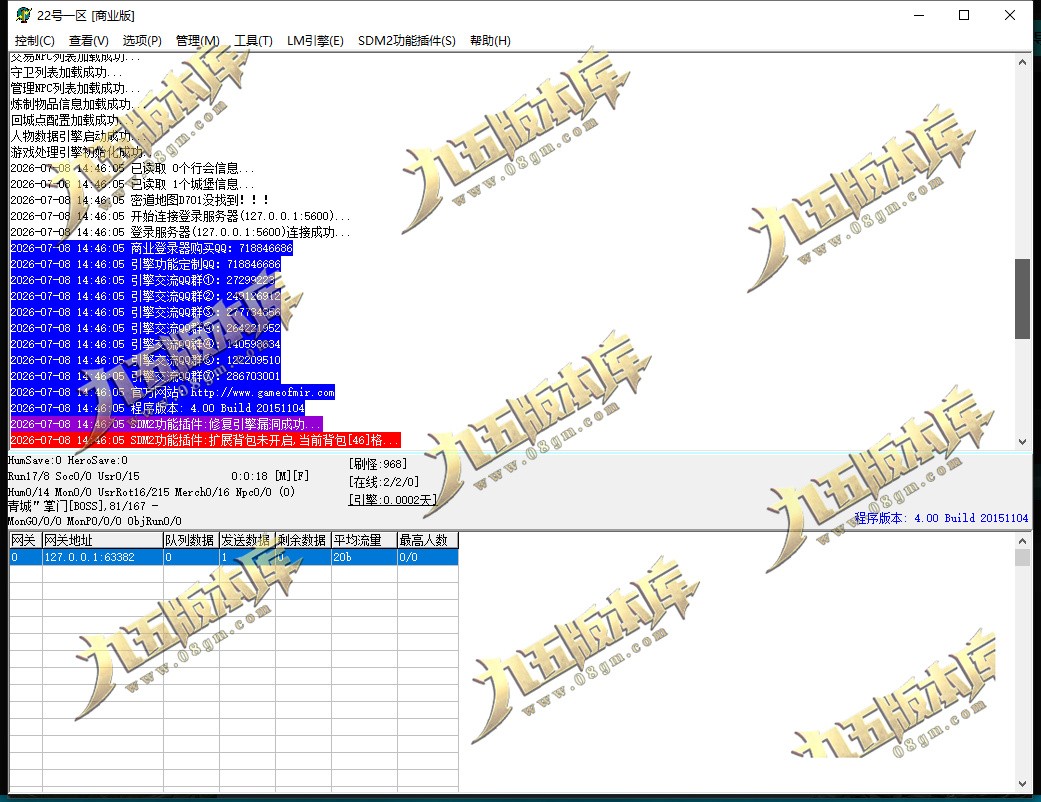The width and height of the screenshot is (1041, 802).
Task: Click the 网关地址 column header
Action: point(103,540)
